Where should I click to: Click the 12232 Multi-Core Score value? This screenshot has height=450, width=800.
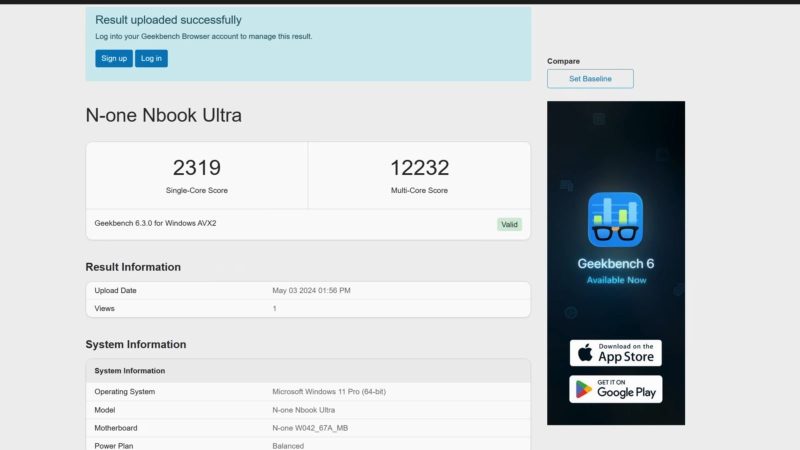(x=419, y=168)
